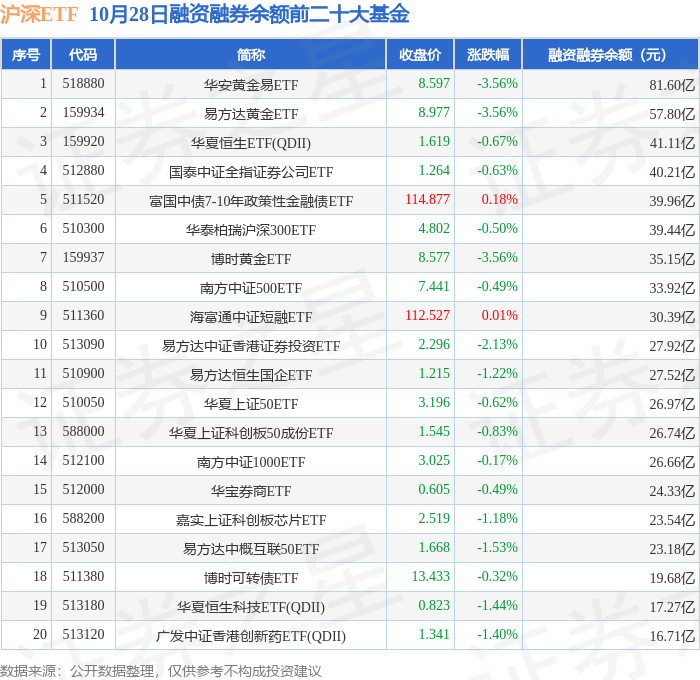The image size is (700, 680).
Task: Click balance value 81.60亿
Action: click(x=672, y=85)
